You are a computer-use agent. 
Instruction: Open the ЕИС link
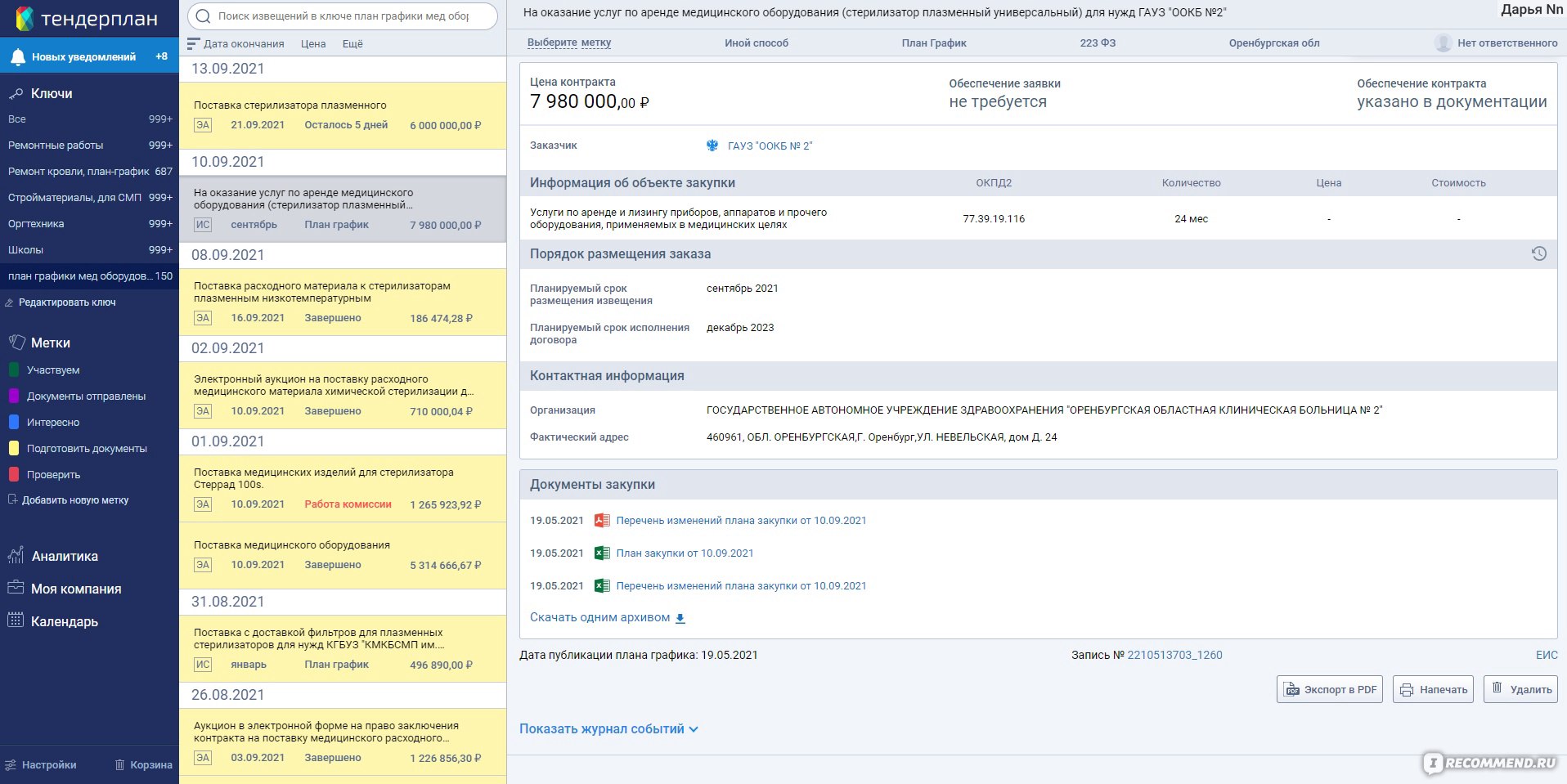(1547, 655)
